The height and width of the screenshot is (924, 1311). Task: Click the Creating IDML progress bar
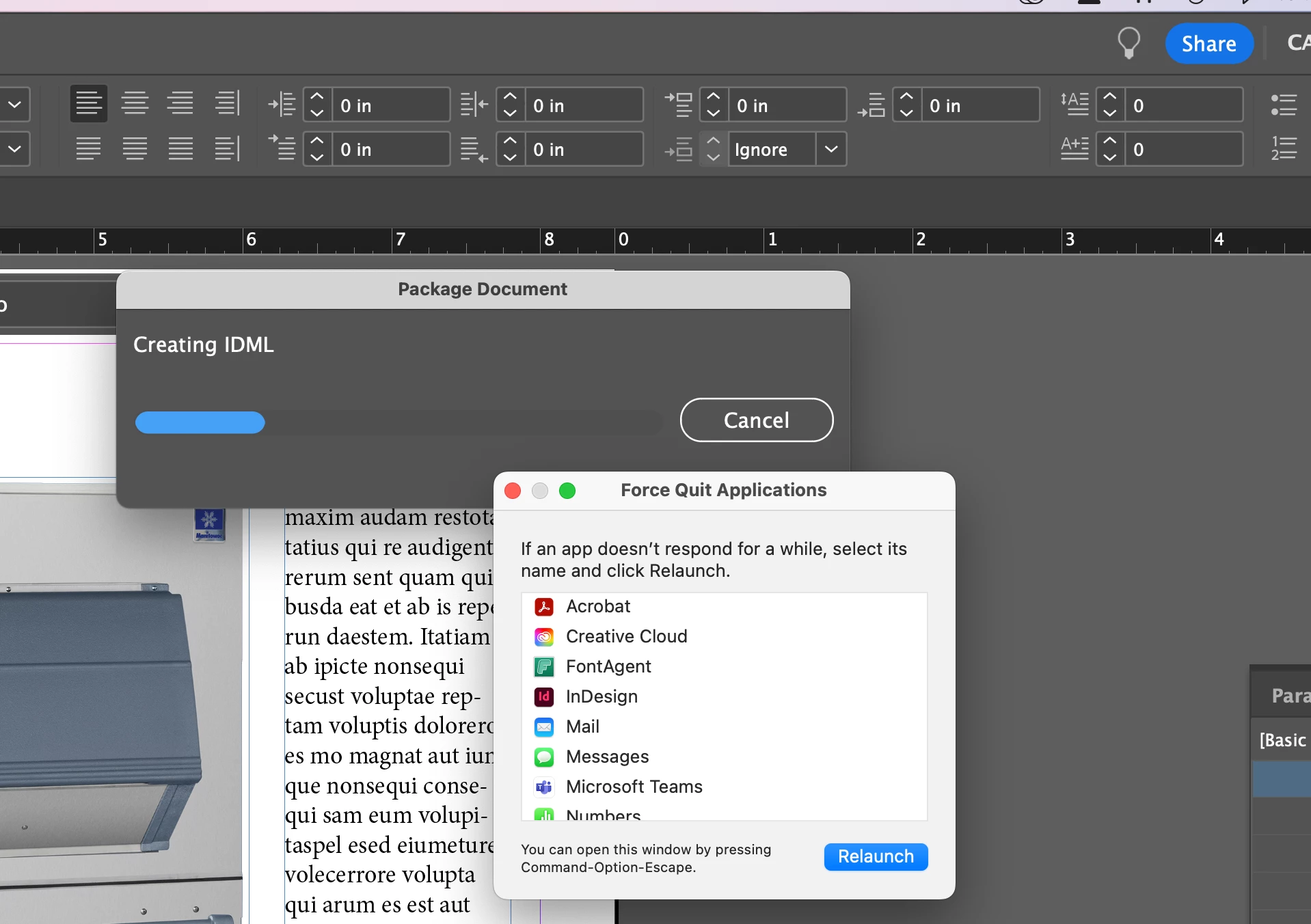point(398,422)
